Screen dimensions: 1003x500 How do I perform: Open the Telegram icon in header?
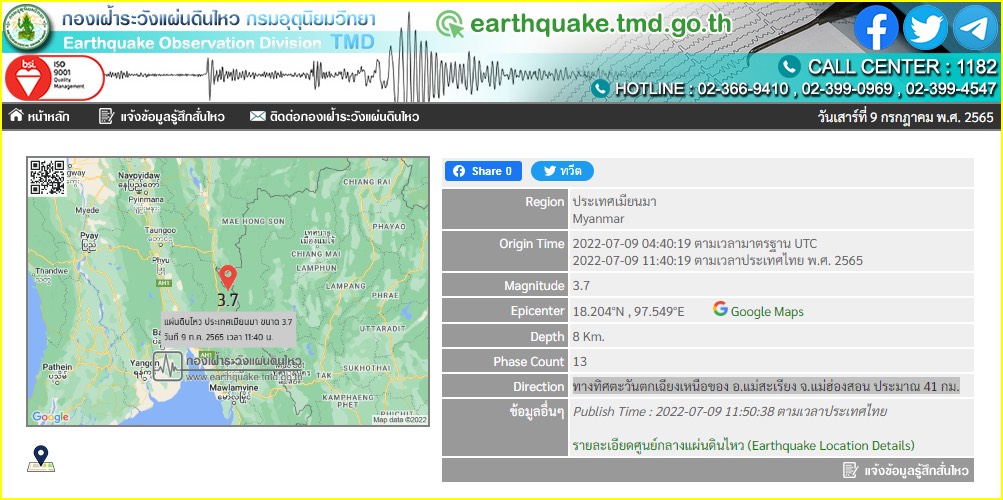point(974,28)
